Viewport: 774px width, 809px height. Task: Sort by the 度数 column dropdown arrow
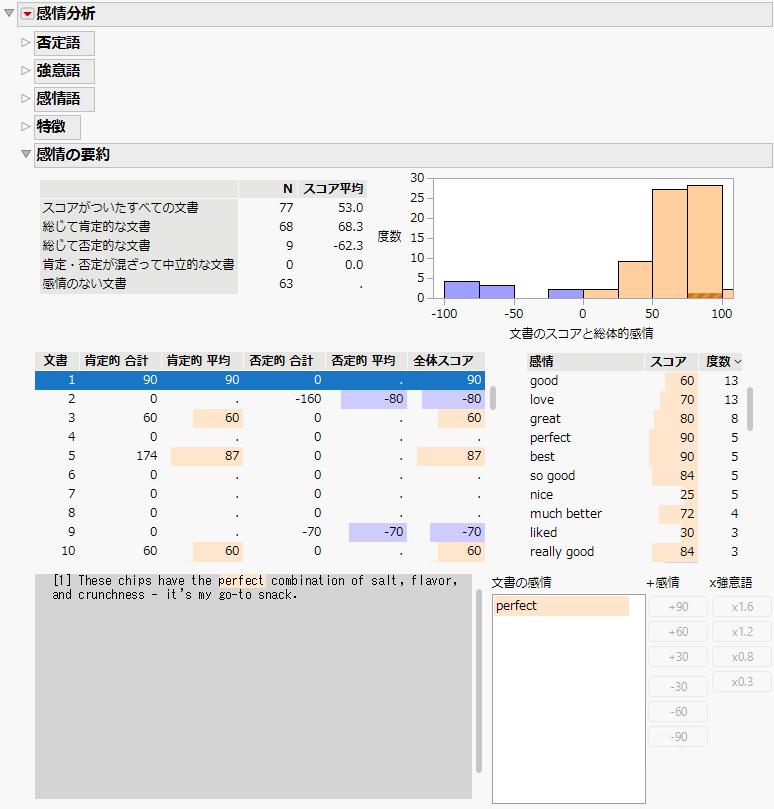(x=738, y=362)
